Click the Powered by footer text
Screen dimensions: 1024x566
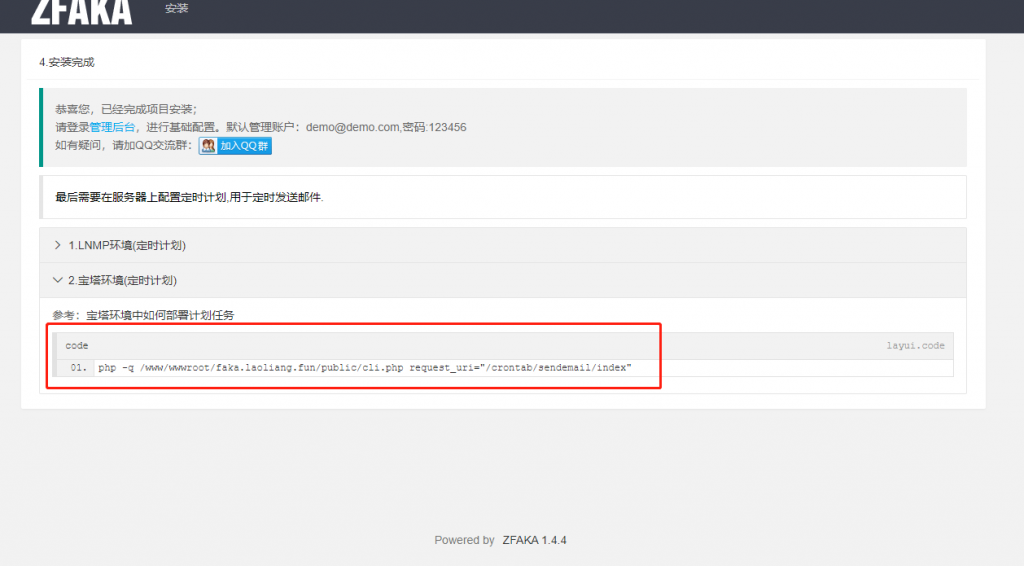tap(464, 540)
